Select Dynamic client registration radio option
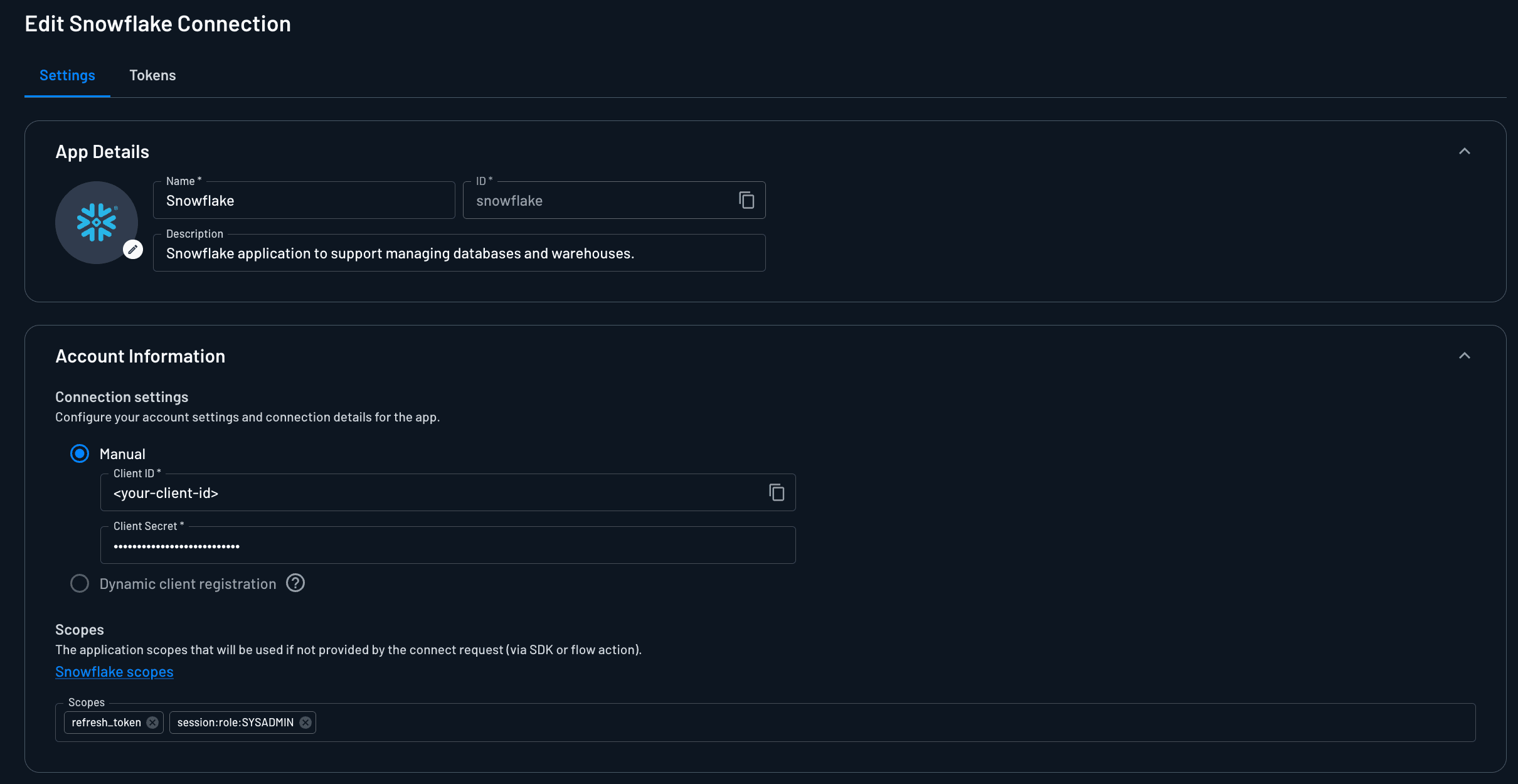The height and width of the screenshot is (784, 1518). coord(80,584)
